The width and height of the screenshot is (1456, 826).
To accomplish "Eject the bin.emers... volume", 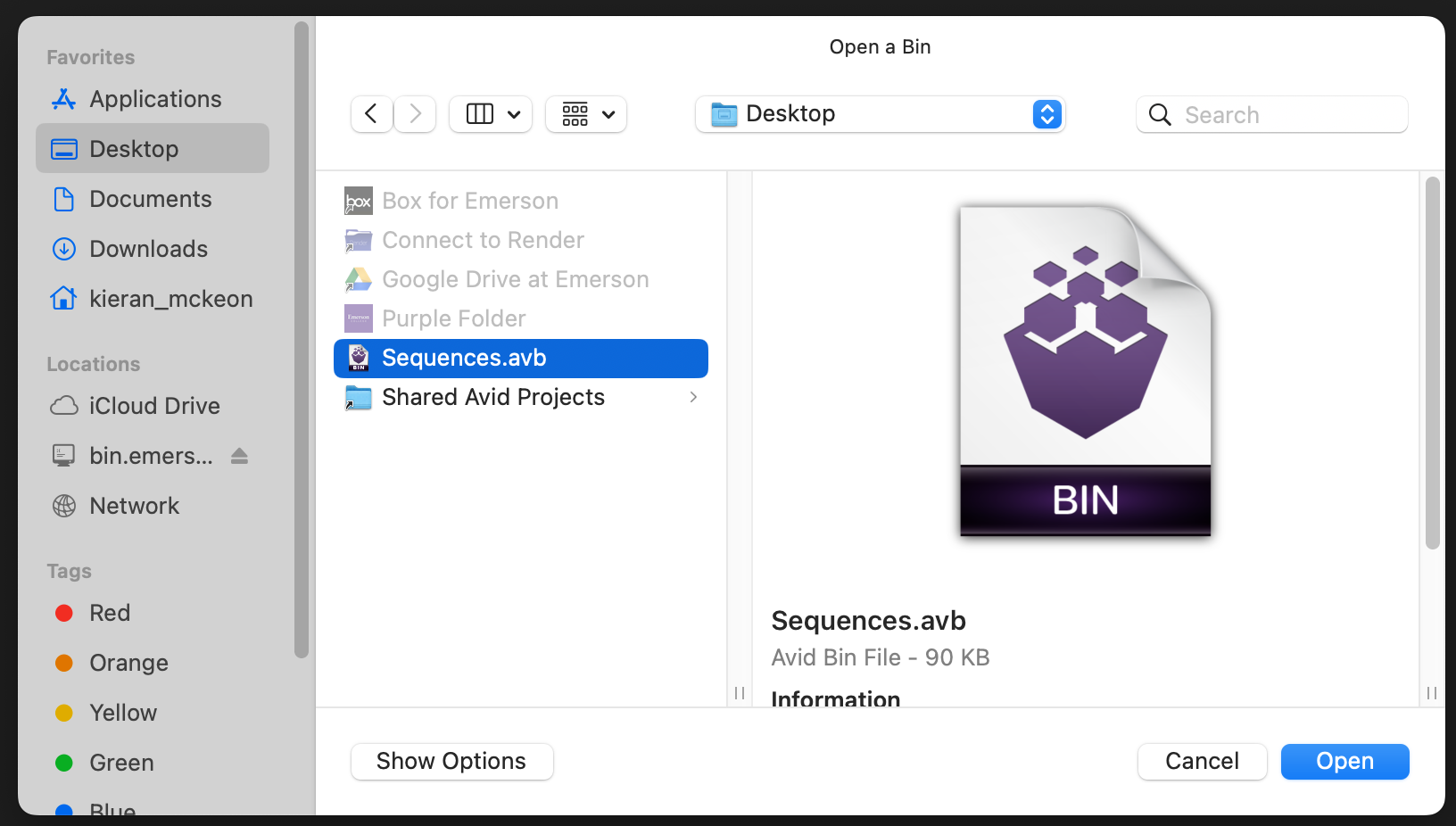I will pos(239,456).
